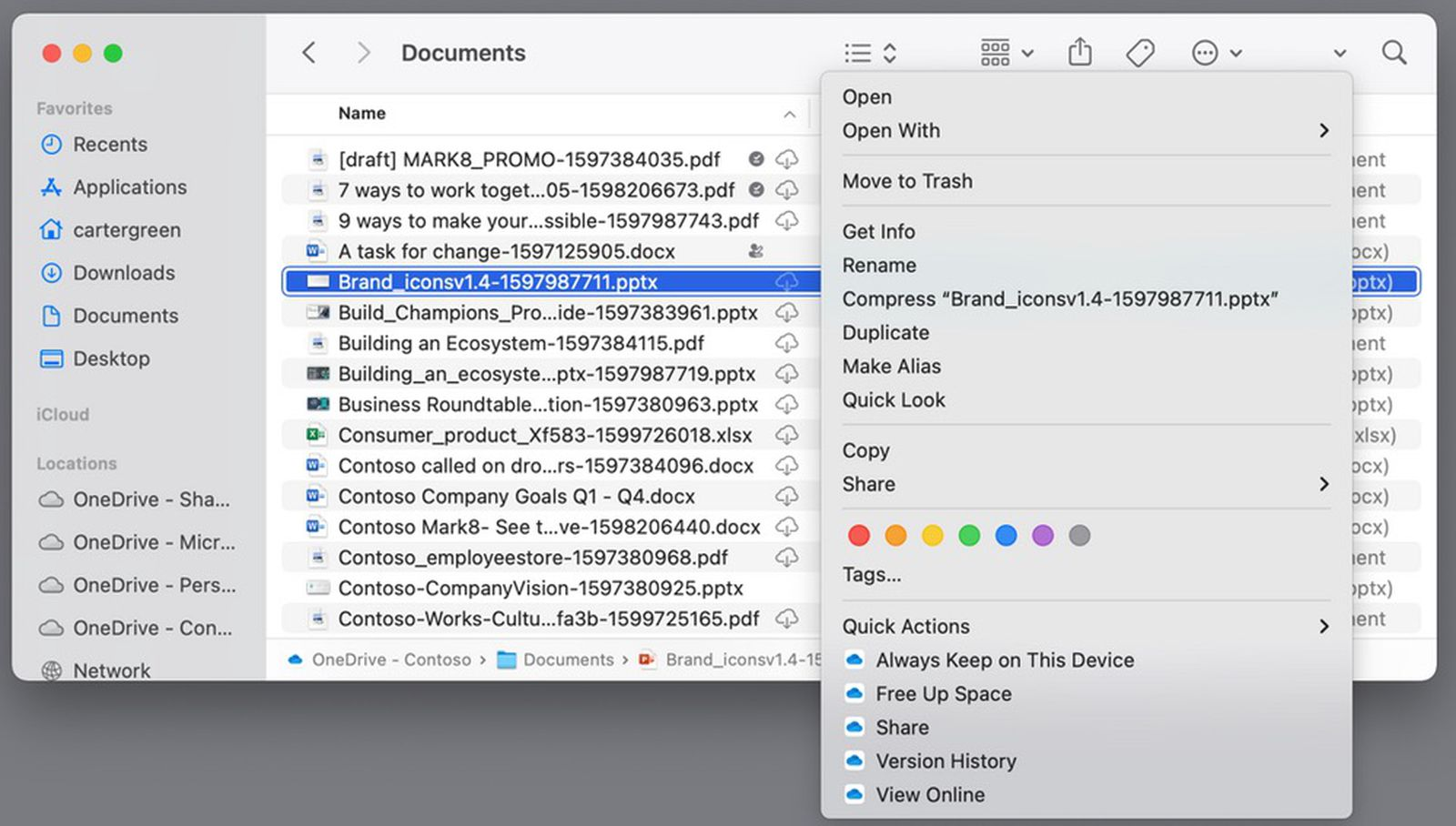The width and height of the screenshot is (1456, 826).
Task: Open the Finder search magnifier
Action: coord(1393,53)
